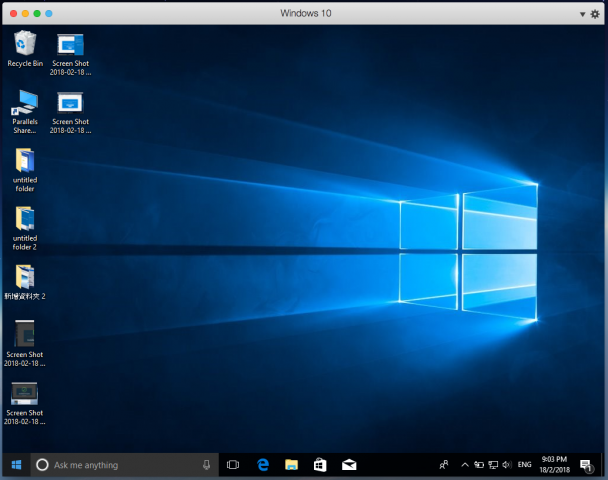Select the Recycle Bin desktop icon
Image resolution: width=608 pixels, height=480 pixels.
tap(25, 49)
